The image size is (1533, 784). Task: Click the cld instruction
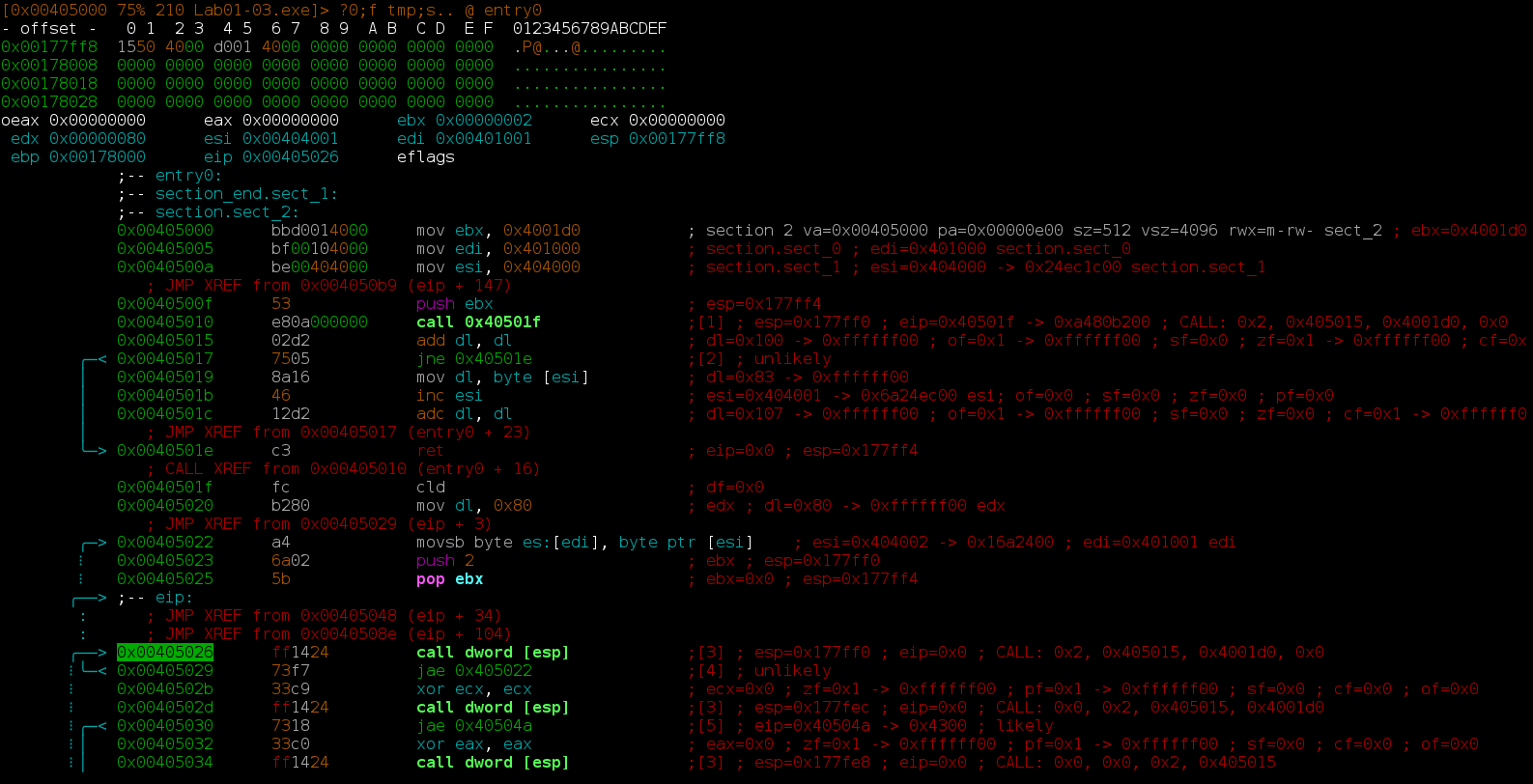click(431, 487)
